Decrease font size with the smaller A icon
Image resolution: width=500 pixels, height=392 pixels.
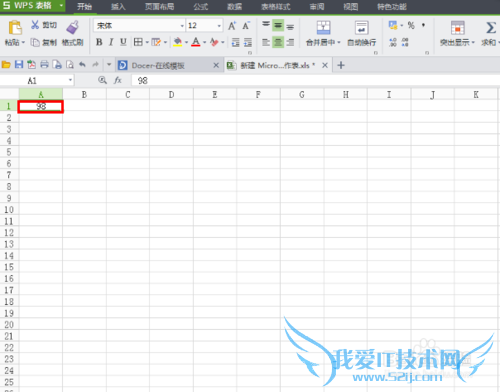tap(246, 26)
